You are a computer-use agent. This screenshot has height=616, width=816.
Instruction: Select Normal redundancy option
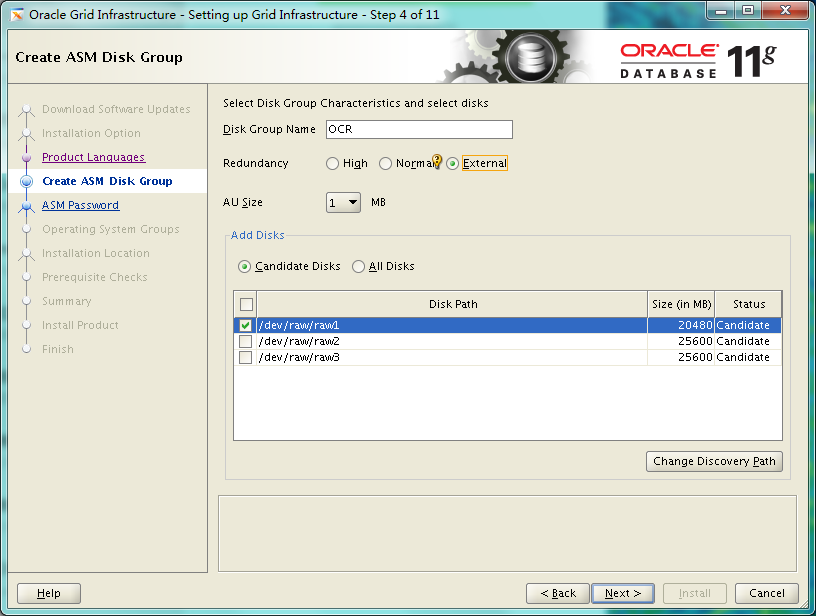coord(385,164)
